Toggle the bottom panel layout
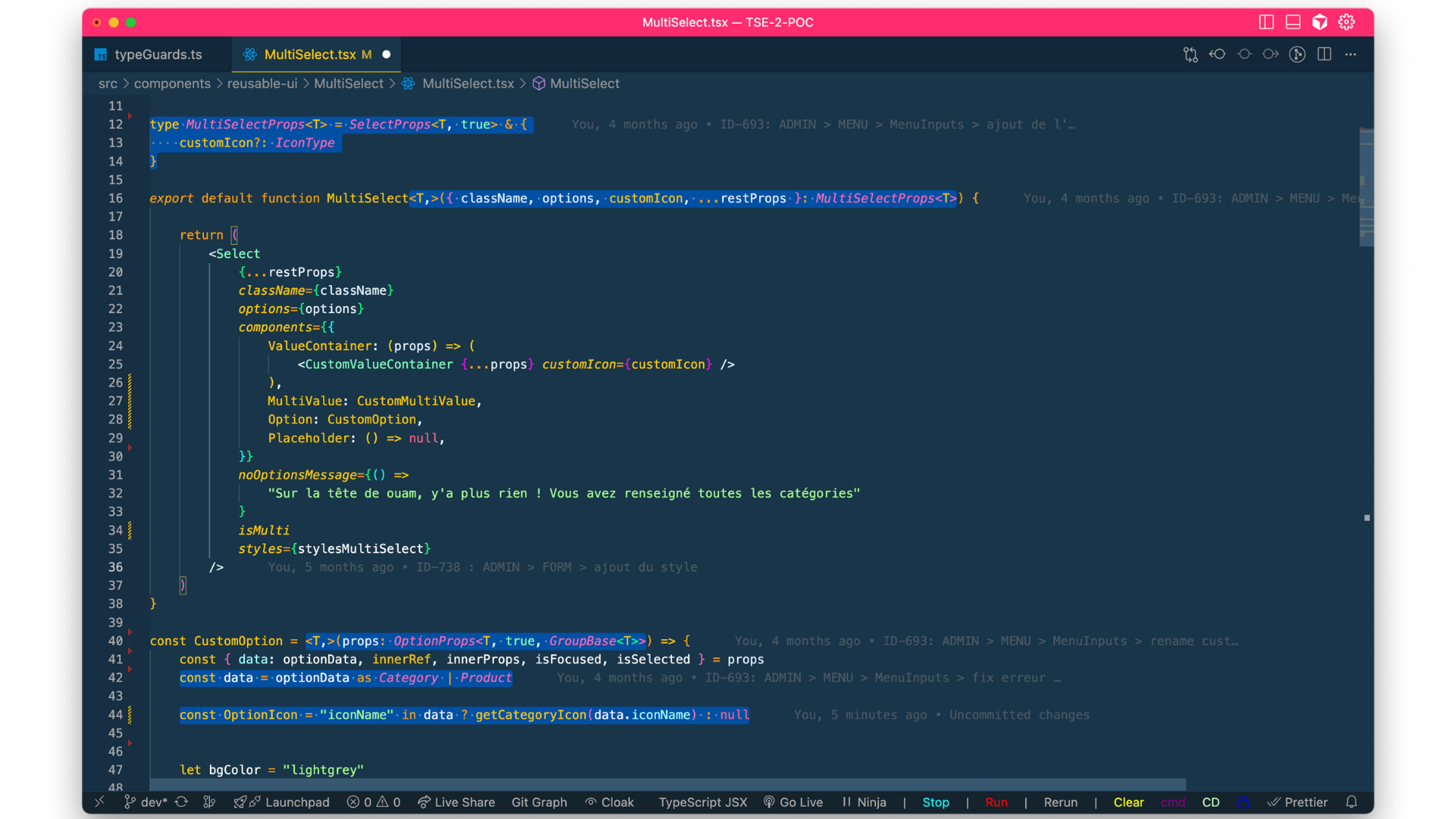This screenshot has height=819, width=1456. coord(1293,22)
